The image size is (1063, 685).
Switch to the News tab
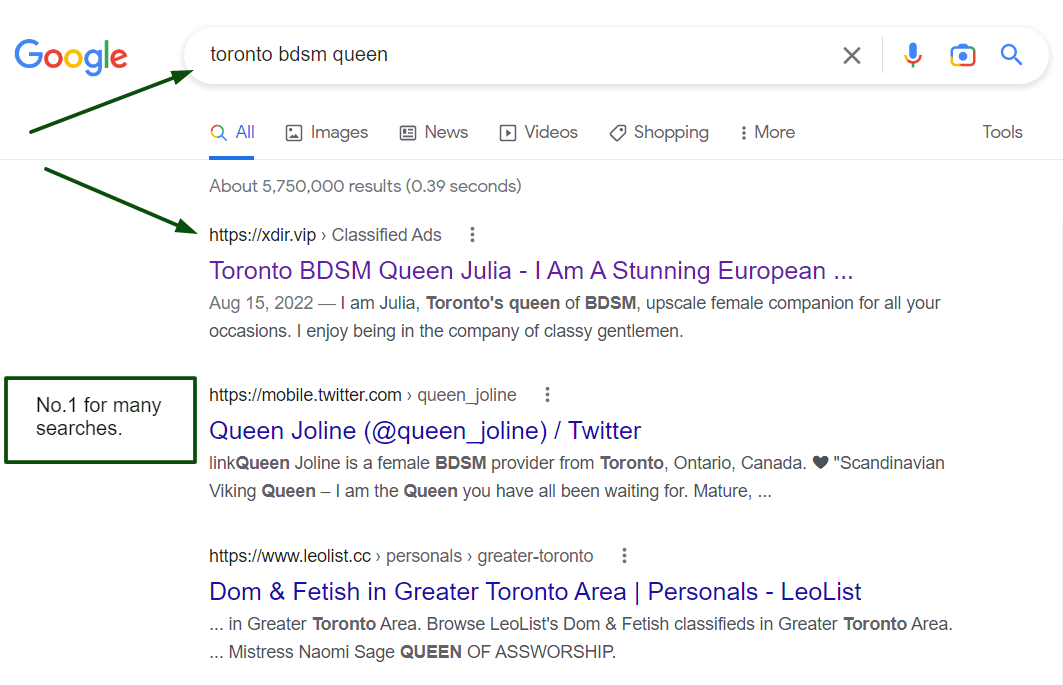[434, 132]
